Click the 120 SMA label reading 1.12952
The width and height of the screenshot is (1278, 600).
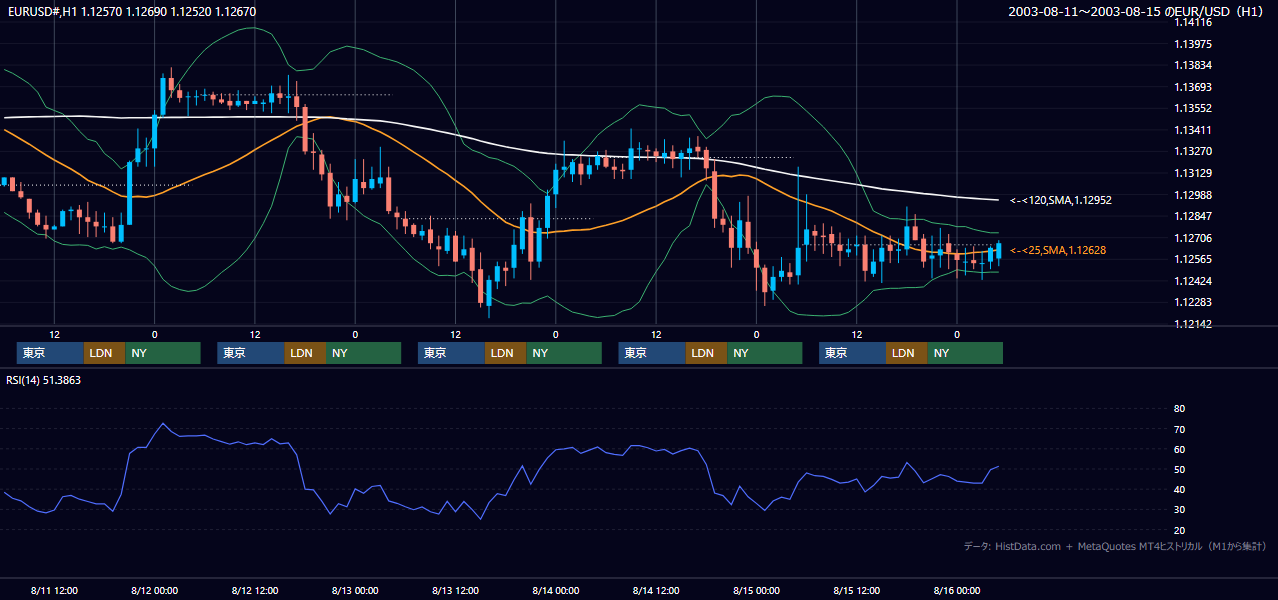1061,200
